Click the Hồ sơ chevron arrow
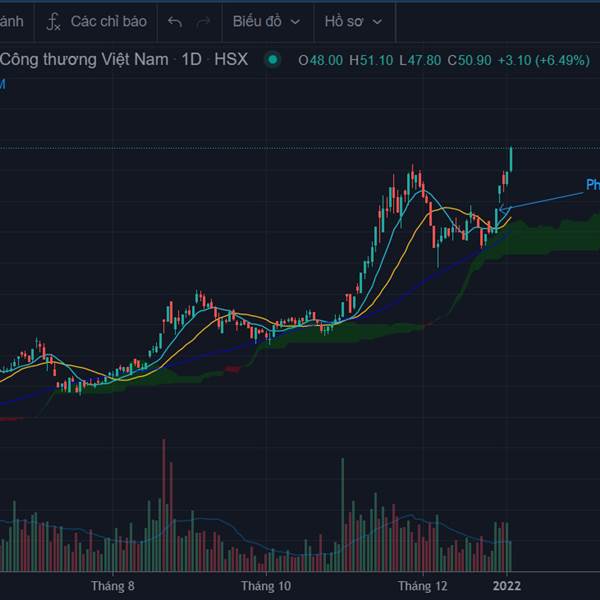 (377, 22)
